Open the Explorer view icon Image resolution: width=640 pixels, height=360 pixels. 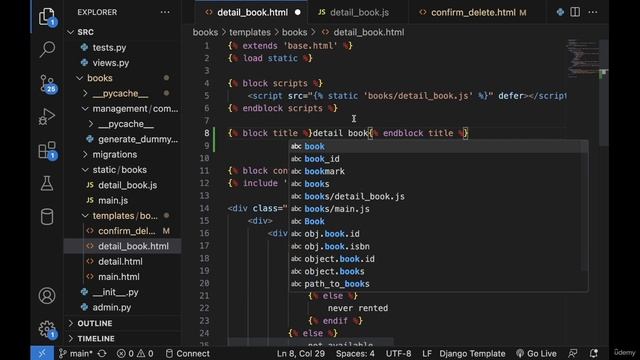click(x=47, y=17)
